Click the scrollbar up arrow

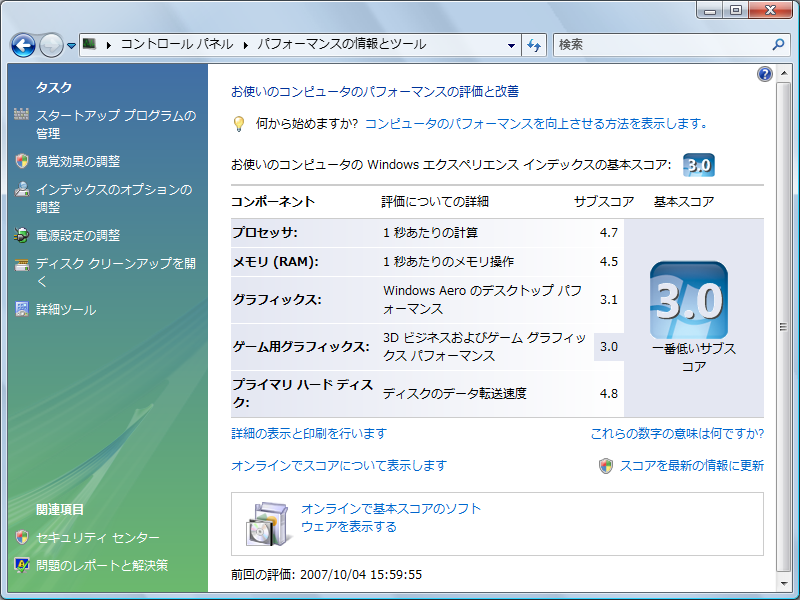[x=783, y=73]
